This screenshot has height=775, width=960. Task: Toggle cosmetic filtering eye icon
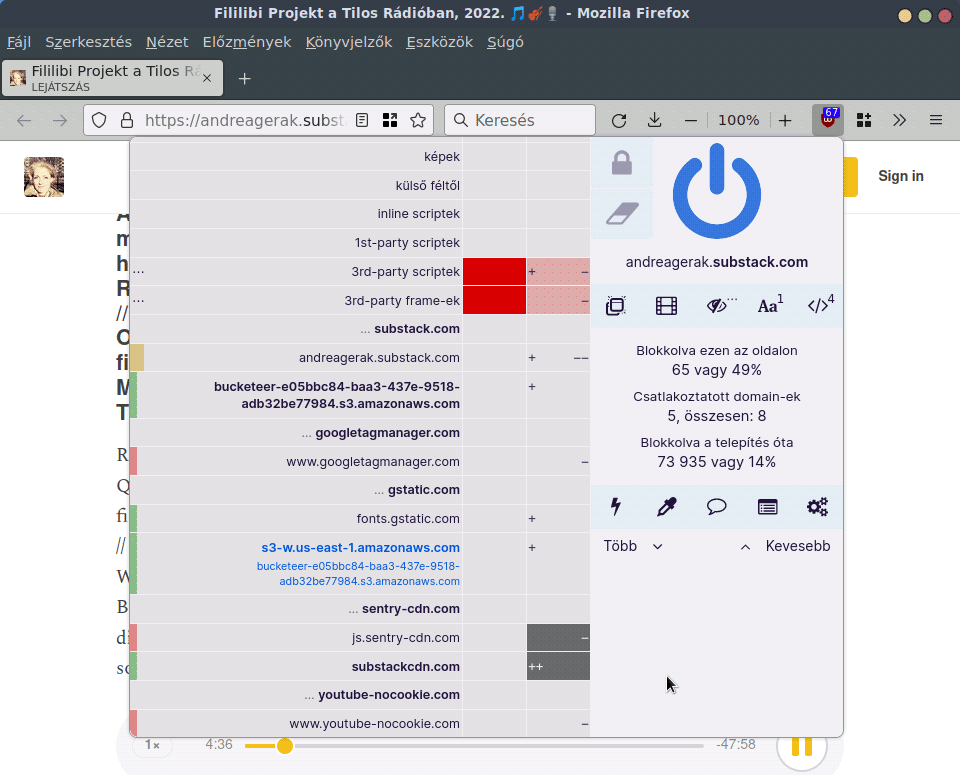pos(717,305)
